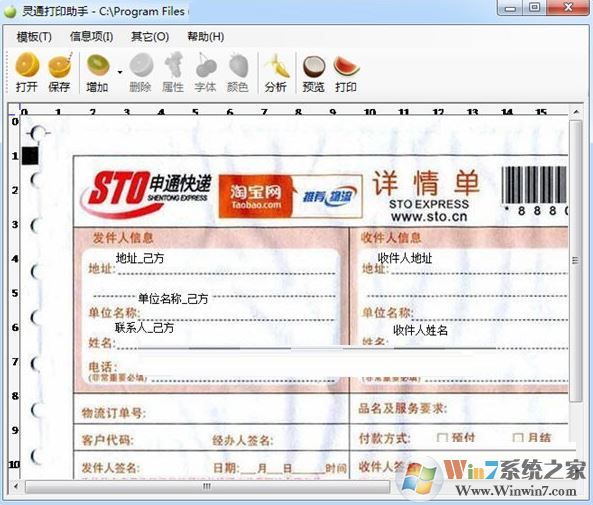The image size is (593, 505).
Task: Click the 品名及服务要求 label
Action: (x=403, y=408)
